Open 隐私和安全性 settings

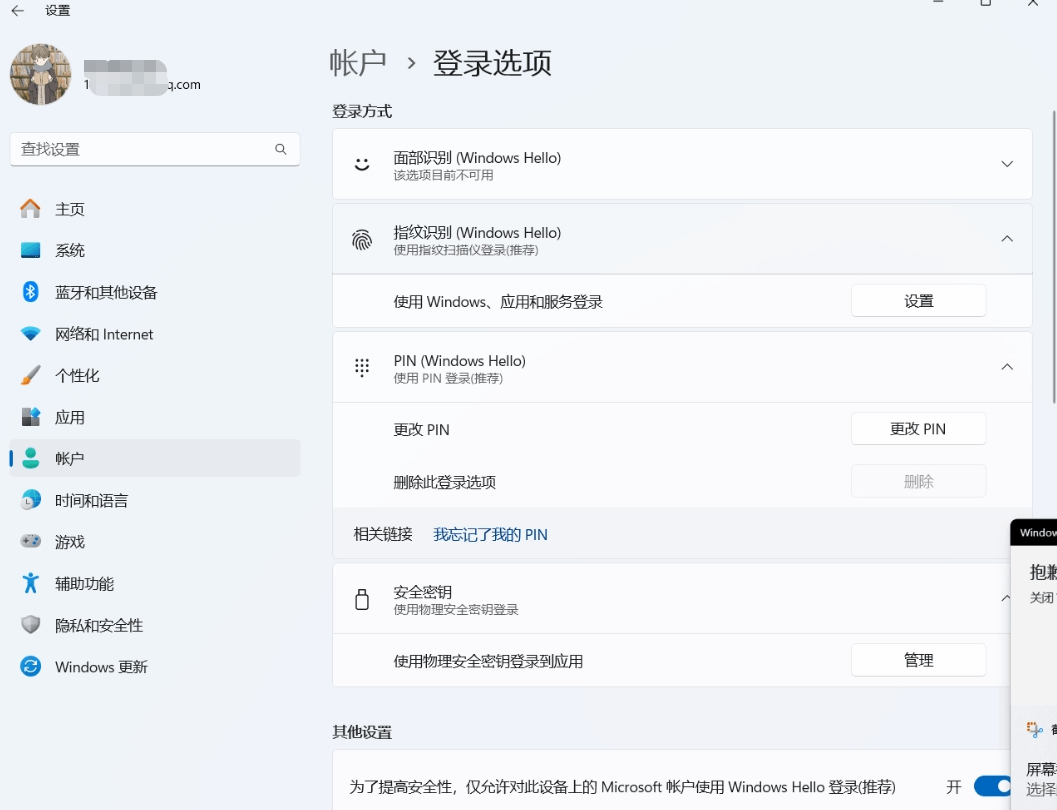click(x=155, y=625)
